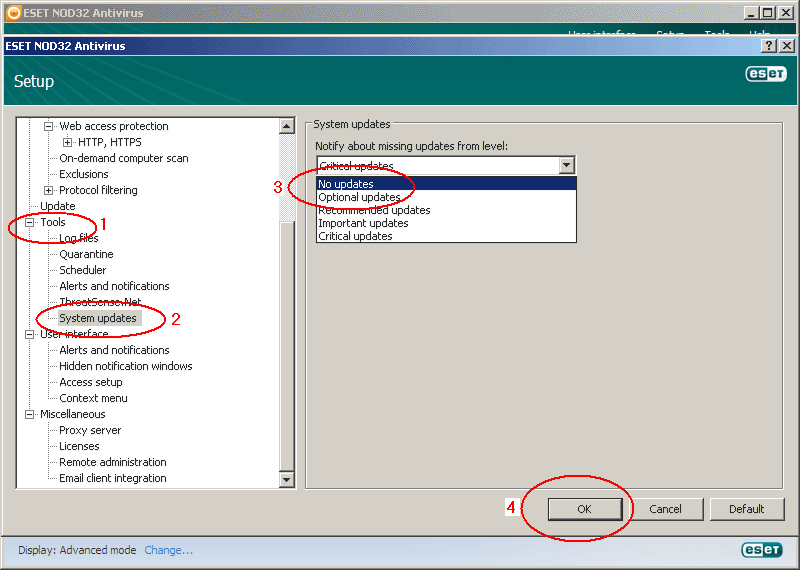Open the Update settings node

[58, 206]
